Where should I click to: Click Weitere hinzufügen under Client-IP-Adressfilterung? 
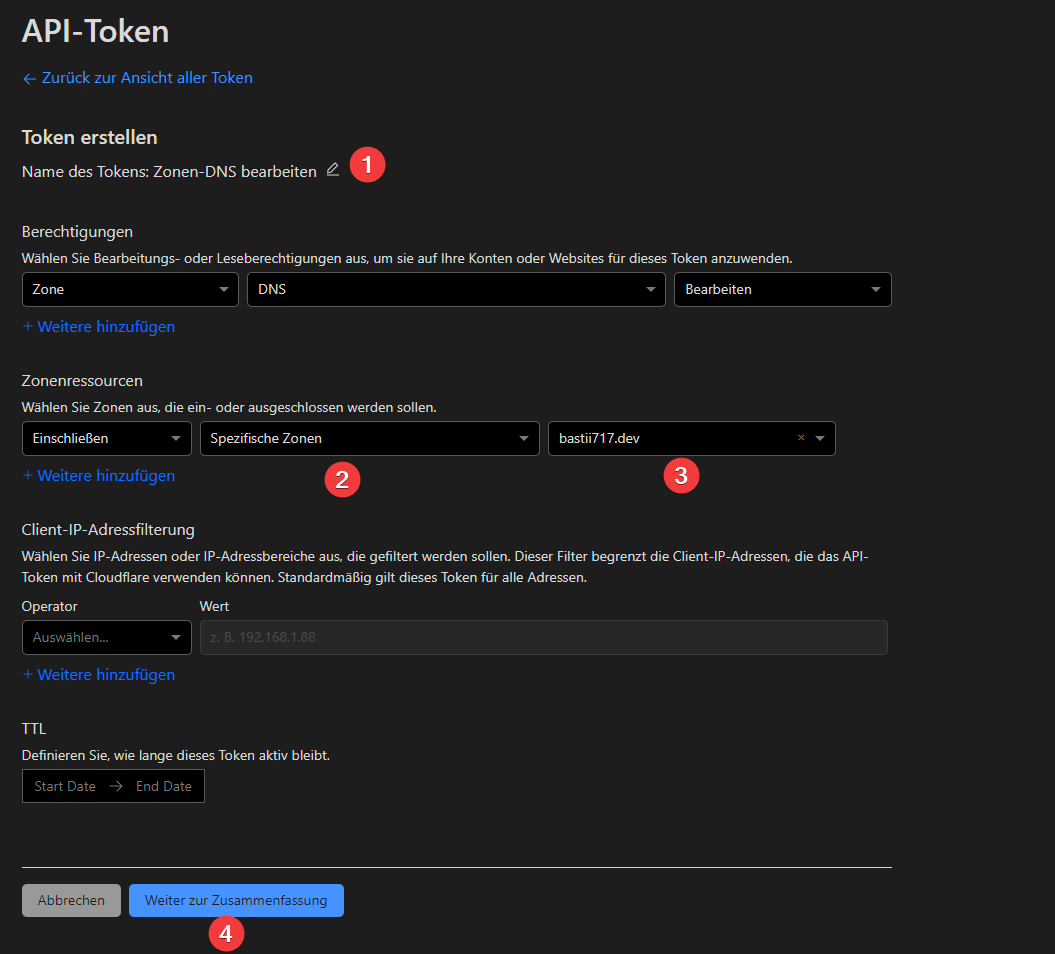pos(99,675)
